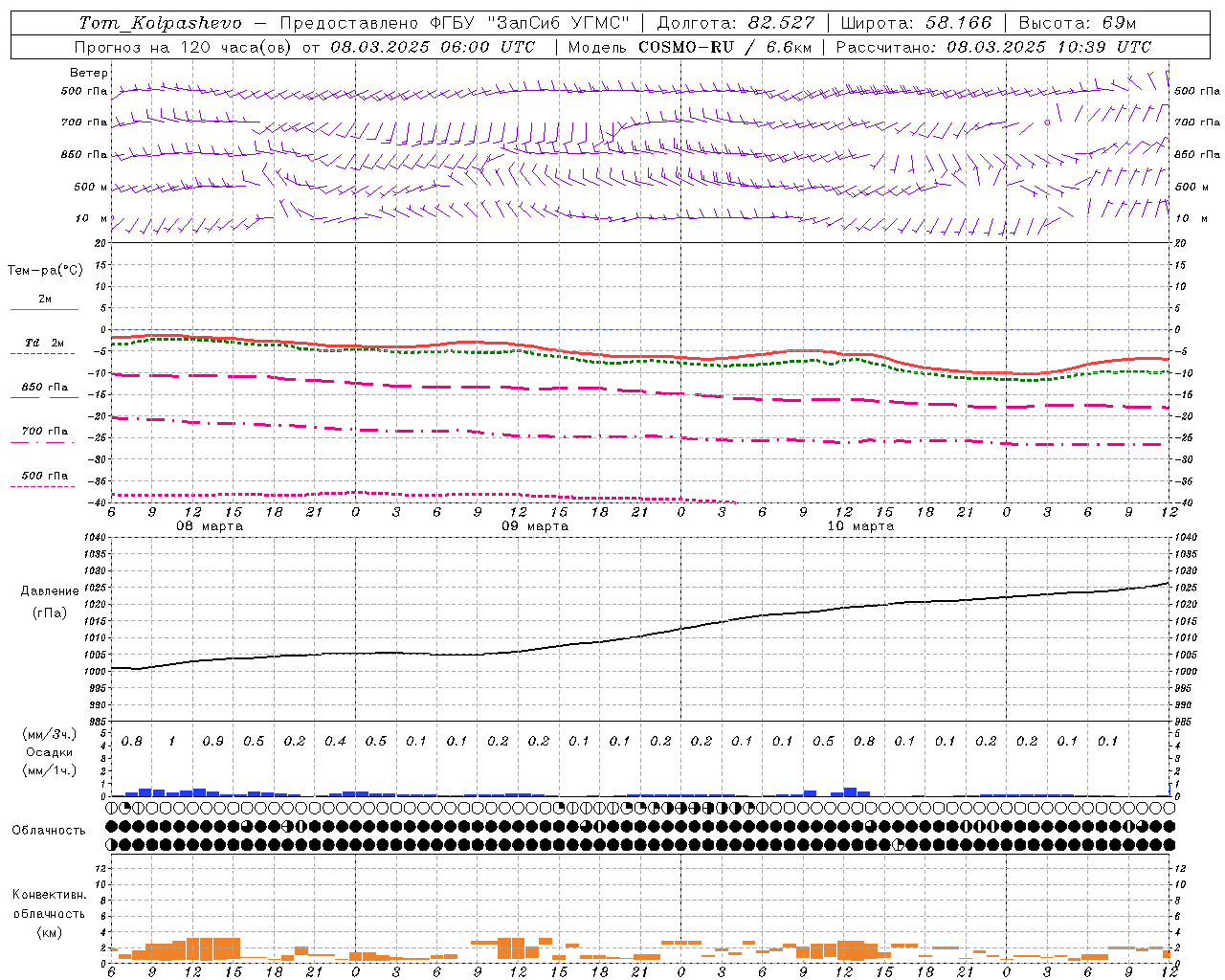This screenshot has width=1225, height=980.
Task: Click the forecast start 08.03.2025 06:00 UTC
Action: pos(433,47)
